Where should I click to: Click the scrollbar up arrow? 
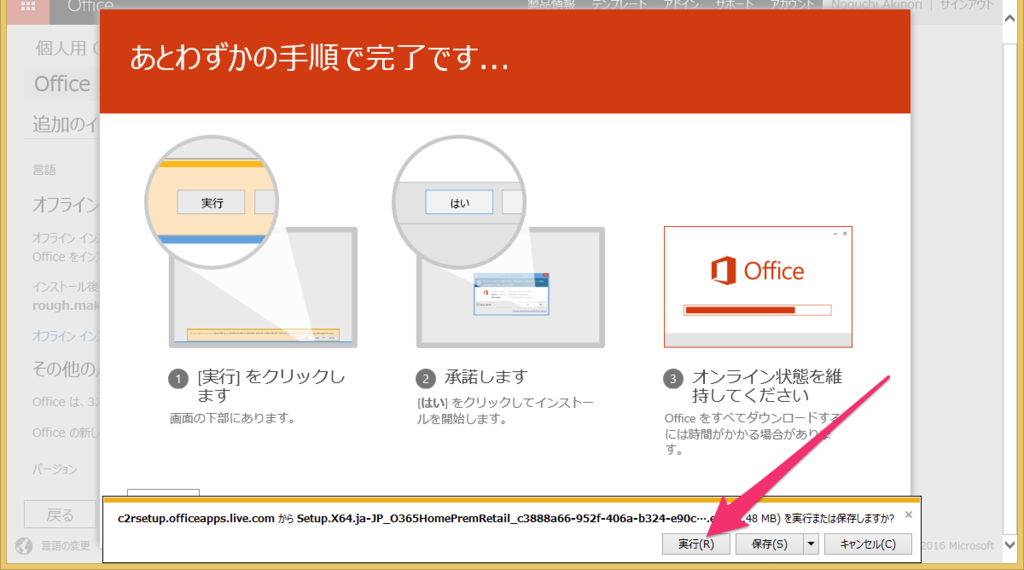(x=1010, y=19)
